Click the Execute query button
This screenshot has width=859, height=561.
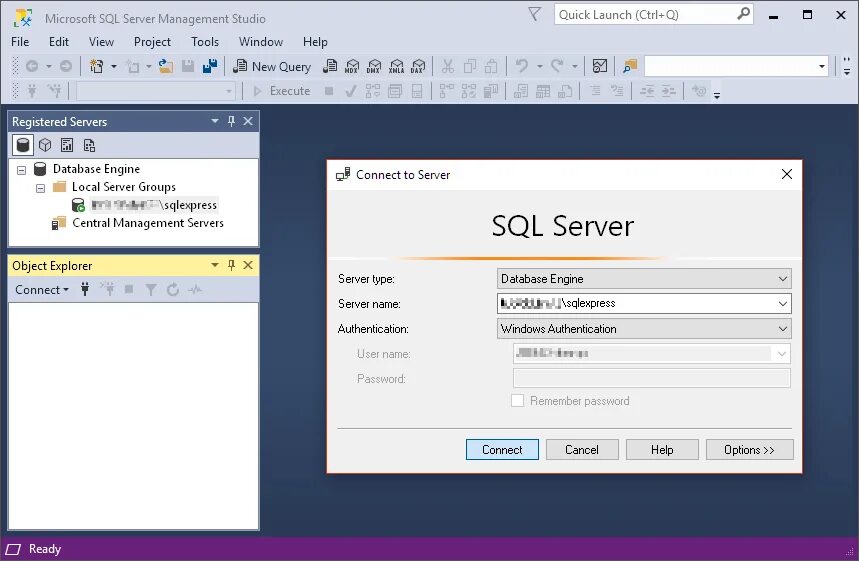coord(282,91)
